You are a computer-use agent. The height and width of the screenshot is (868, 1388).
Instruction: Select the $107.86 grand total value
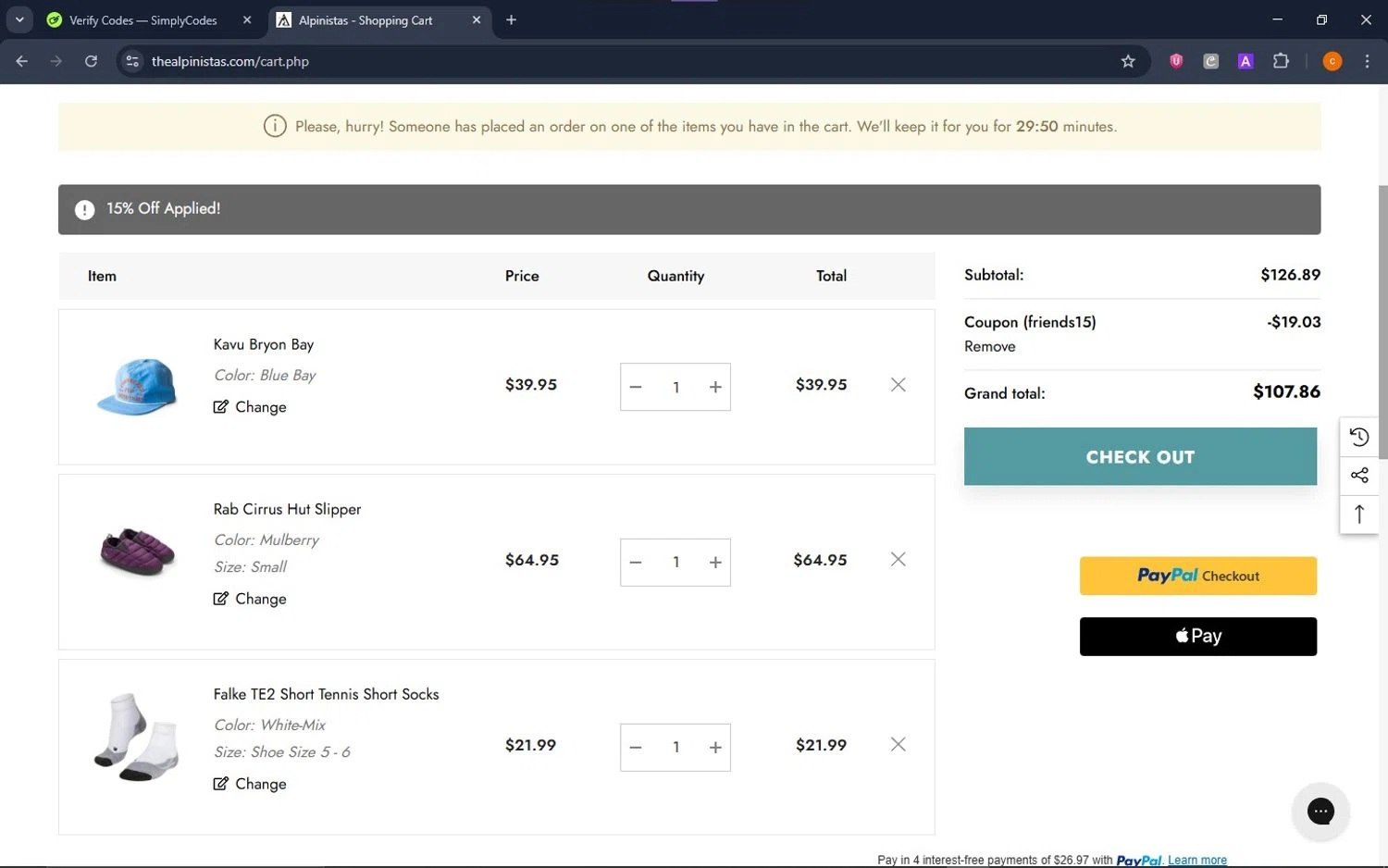1286,391
